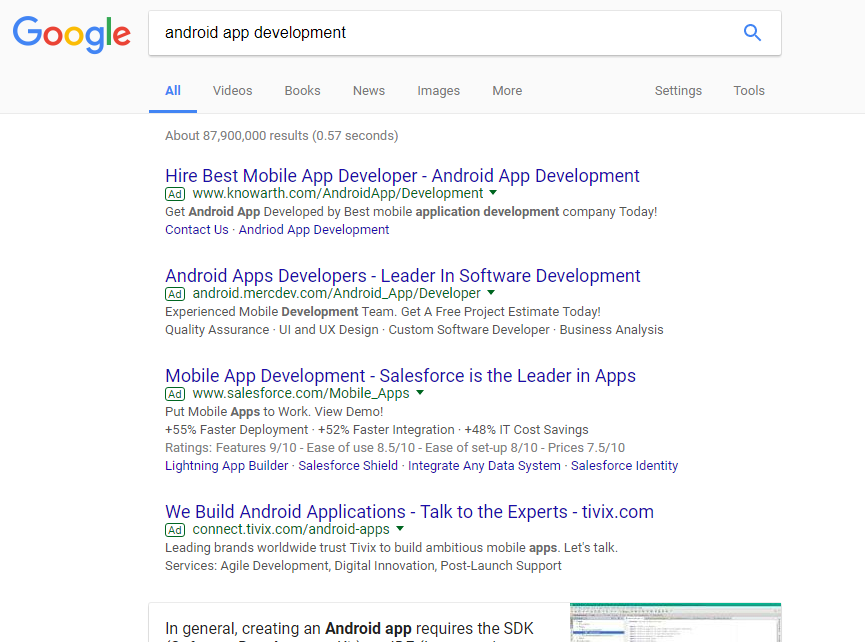Screen dimensions: 865x642
Task: Click the 'Ratings: Features 9/10' line
Action: point(395,447)
